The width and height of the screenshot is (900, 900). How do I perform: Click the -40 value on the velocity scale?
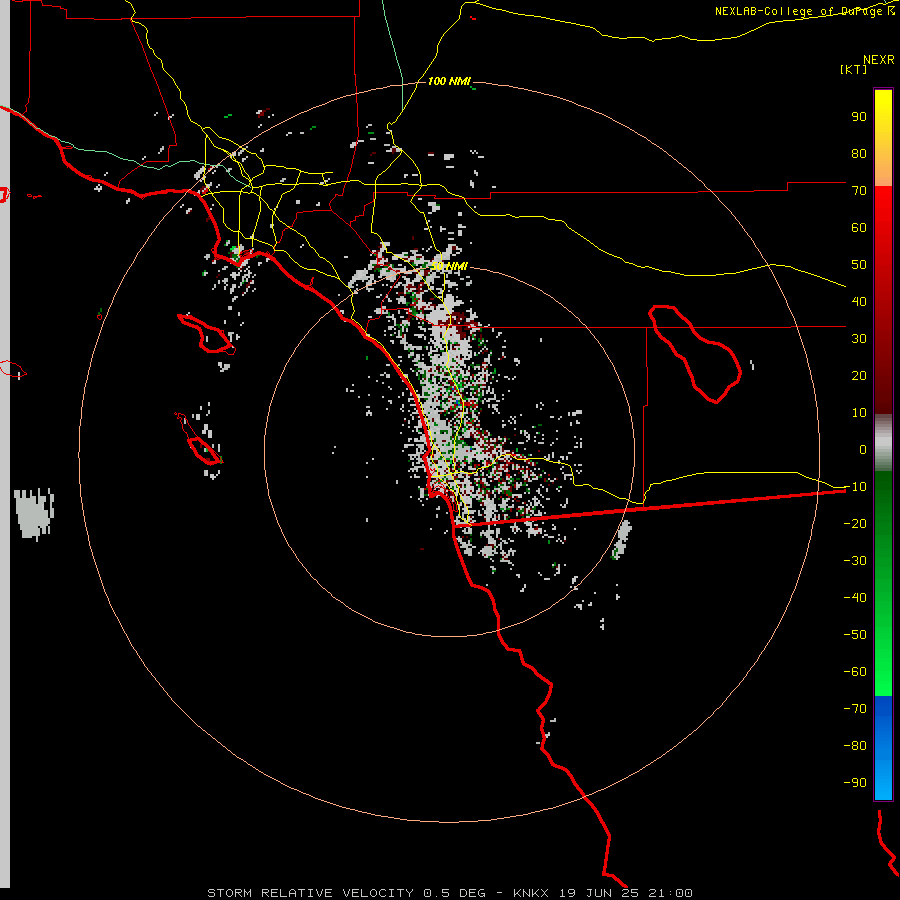(855, 598)
